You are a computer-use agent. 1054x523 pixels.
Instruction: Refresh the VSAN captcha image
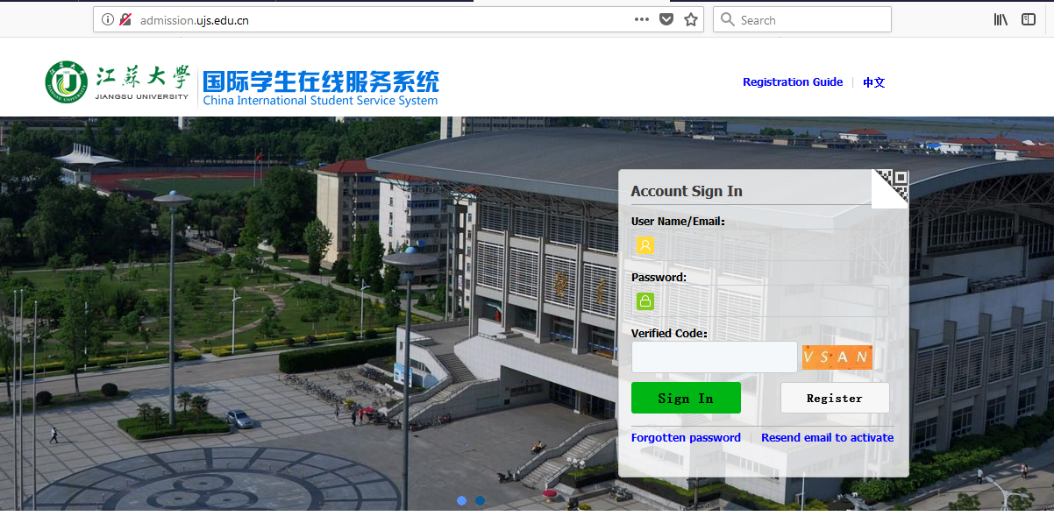click(x=837, y=357)
